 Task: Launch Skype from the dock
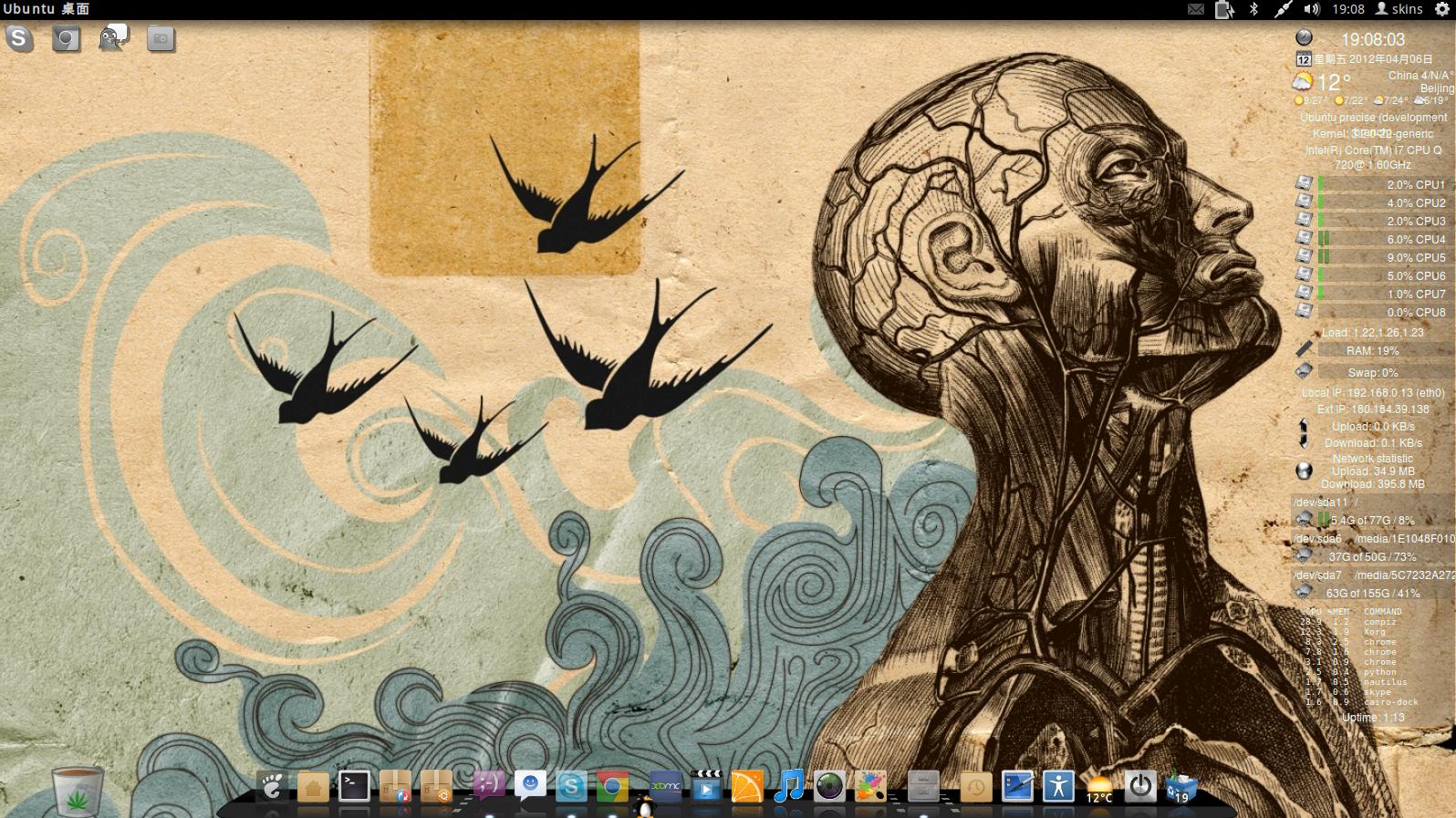571,786
